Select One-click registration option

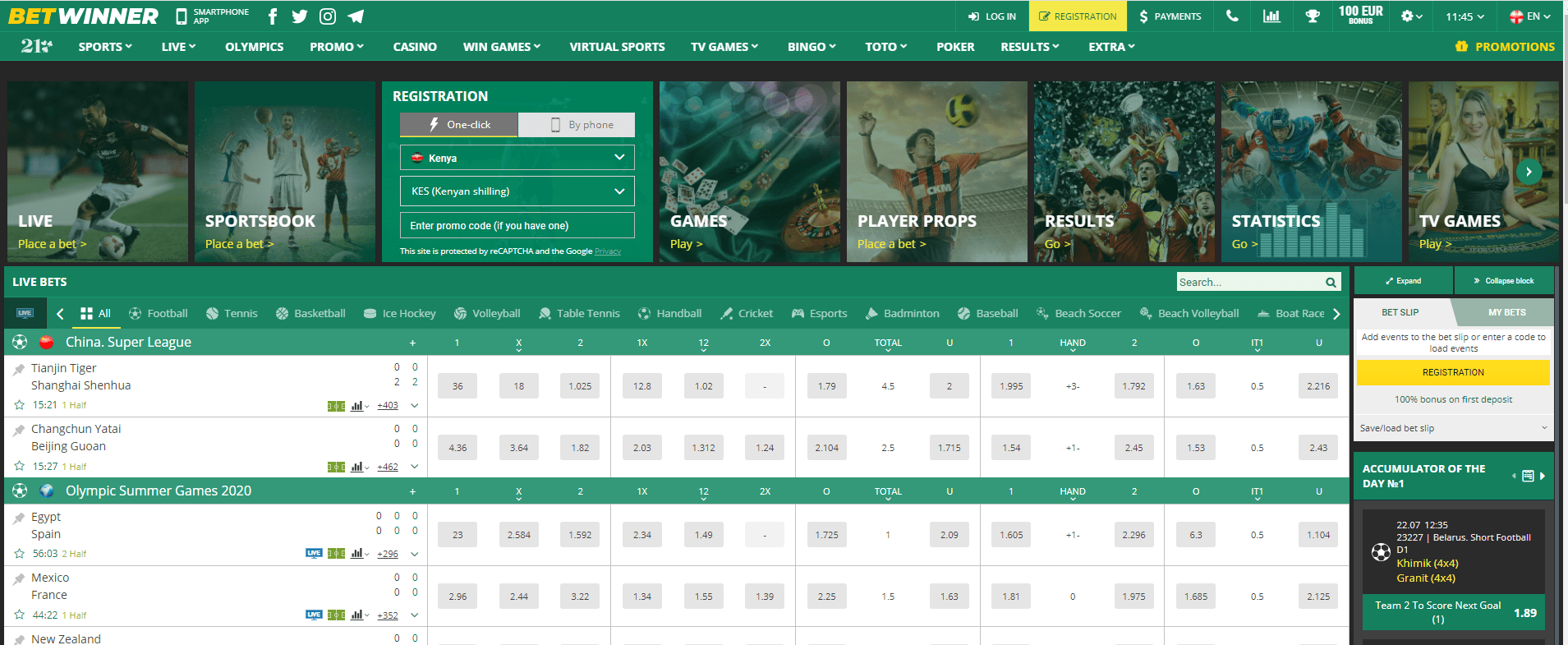click(x=459, y=124)
